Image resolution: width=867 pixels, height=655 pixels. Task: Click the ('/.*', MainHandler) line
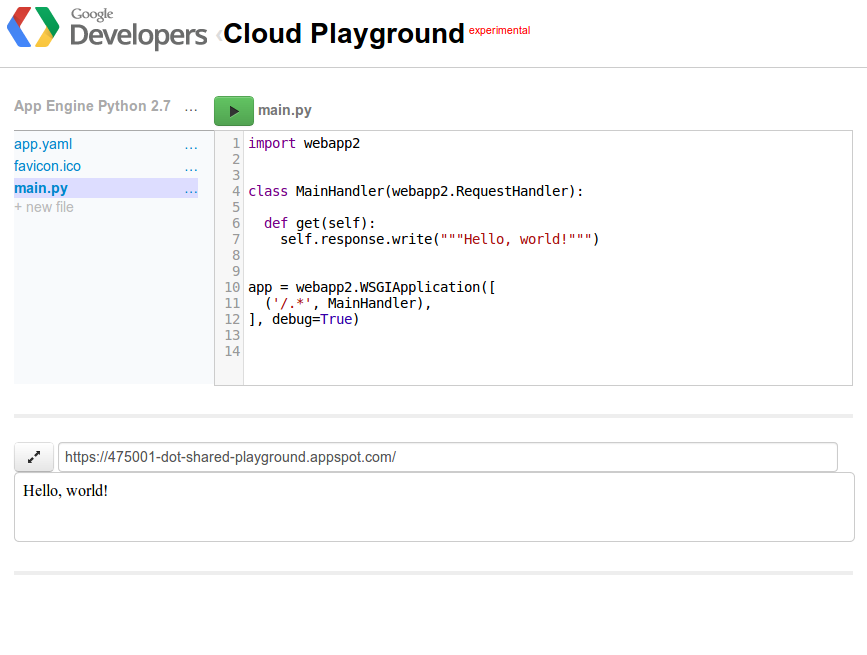348,304
